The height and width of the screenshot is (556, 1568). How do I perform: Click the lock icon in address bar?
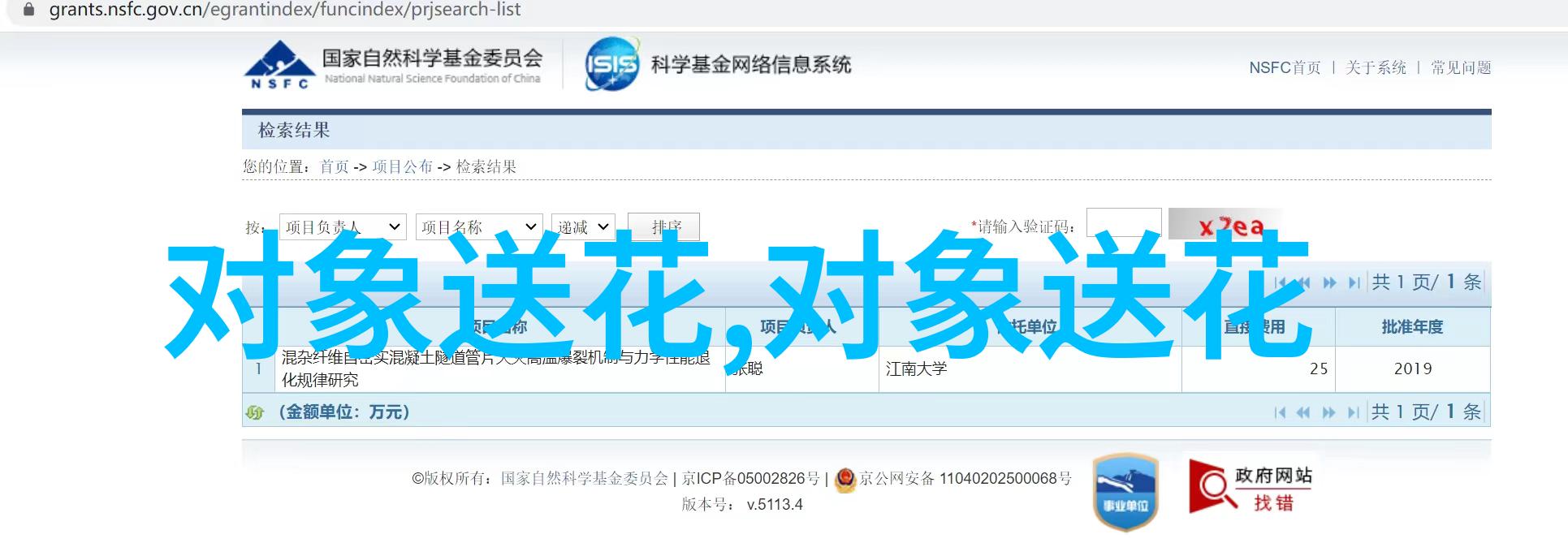pyautogui.click(x=27, y=11)
